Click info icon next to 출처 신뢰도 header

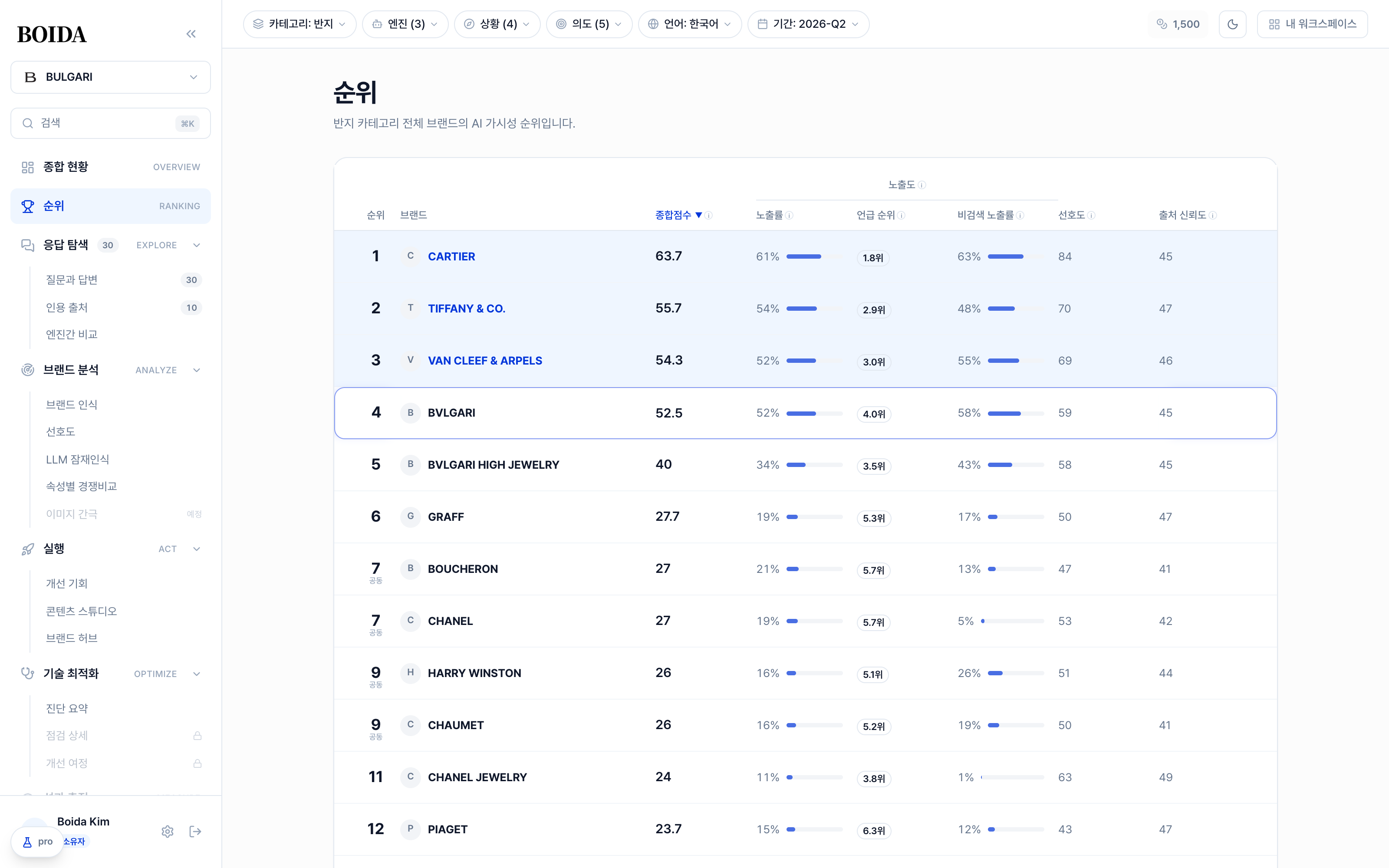(1212, 215)
